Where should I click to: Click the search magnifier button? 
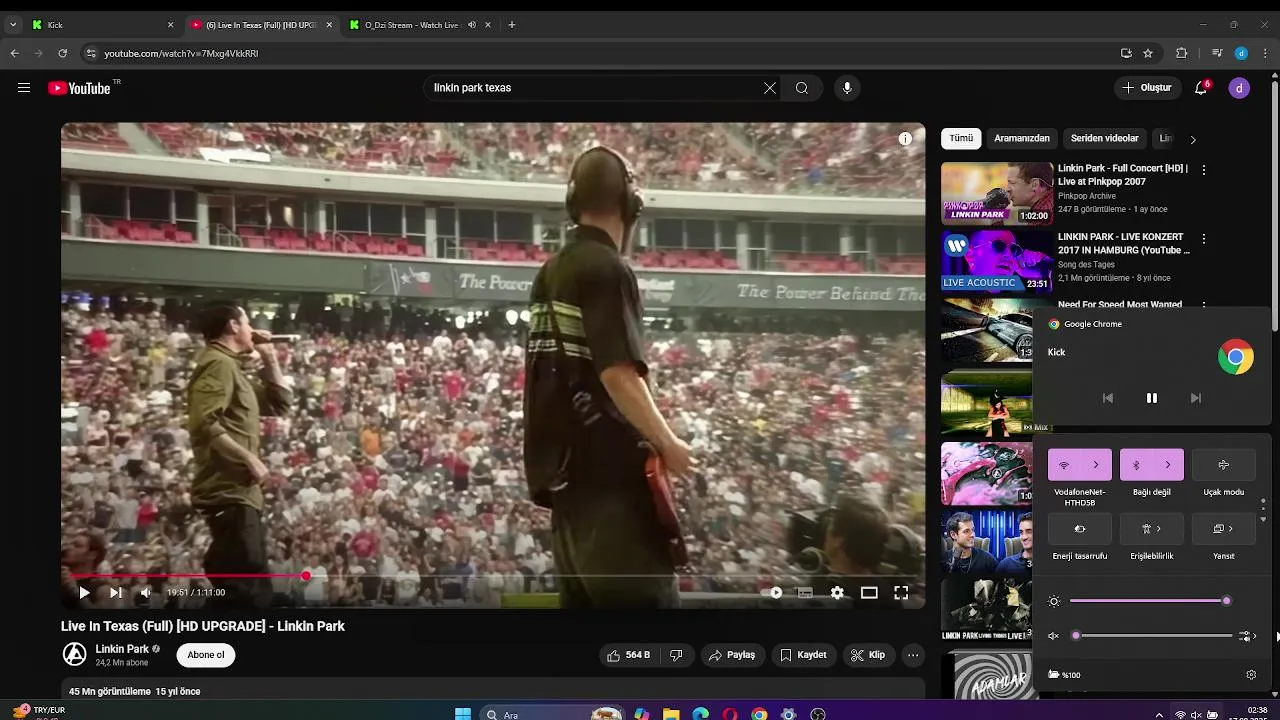pos(802,88)
